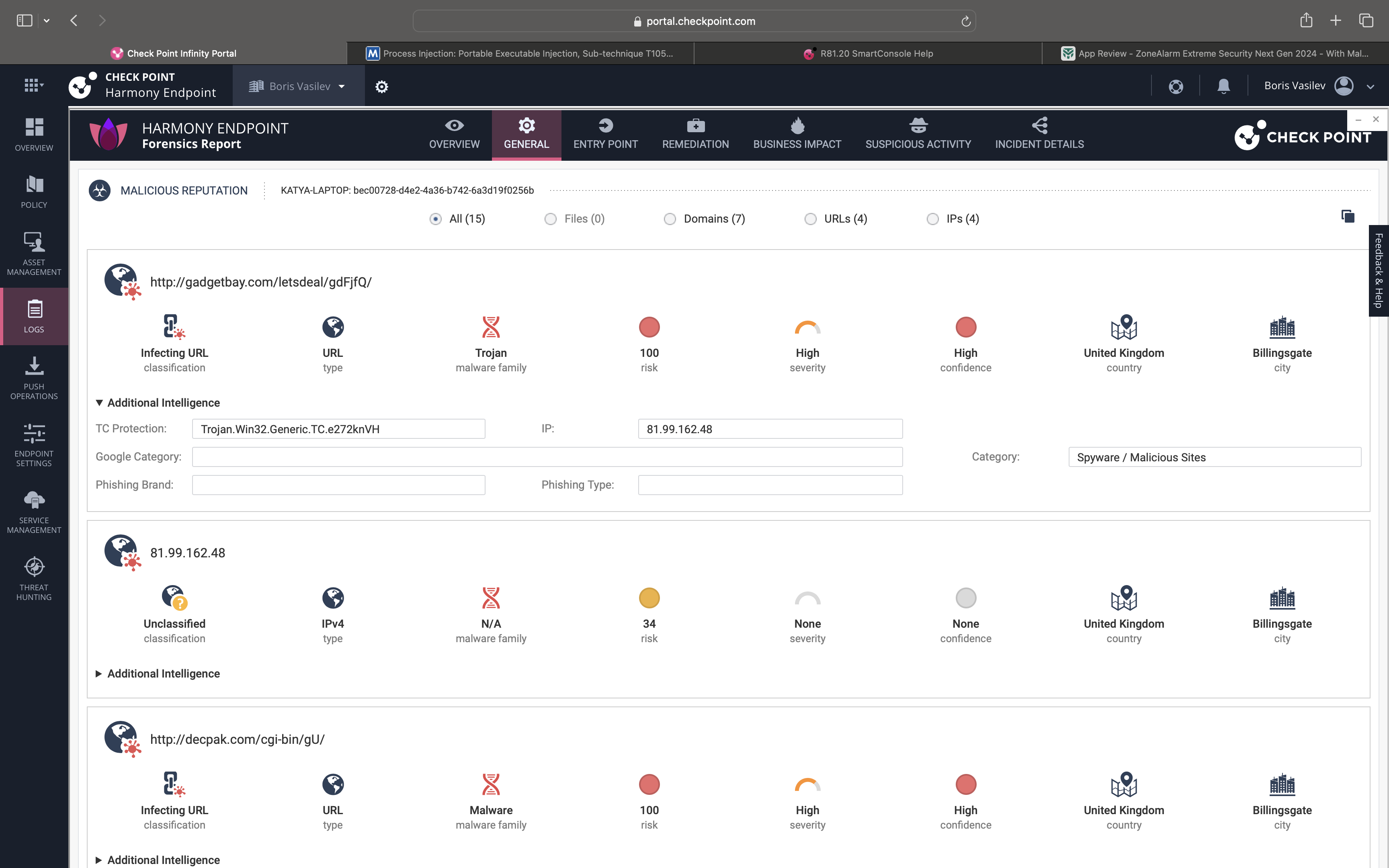Open Policy in the left sidebar
The image size is (1389, 868).
(x=34, y=192)
